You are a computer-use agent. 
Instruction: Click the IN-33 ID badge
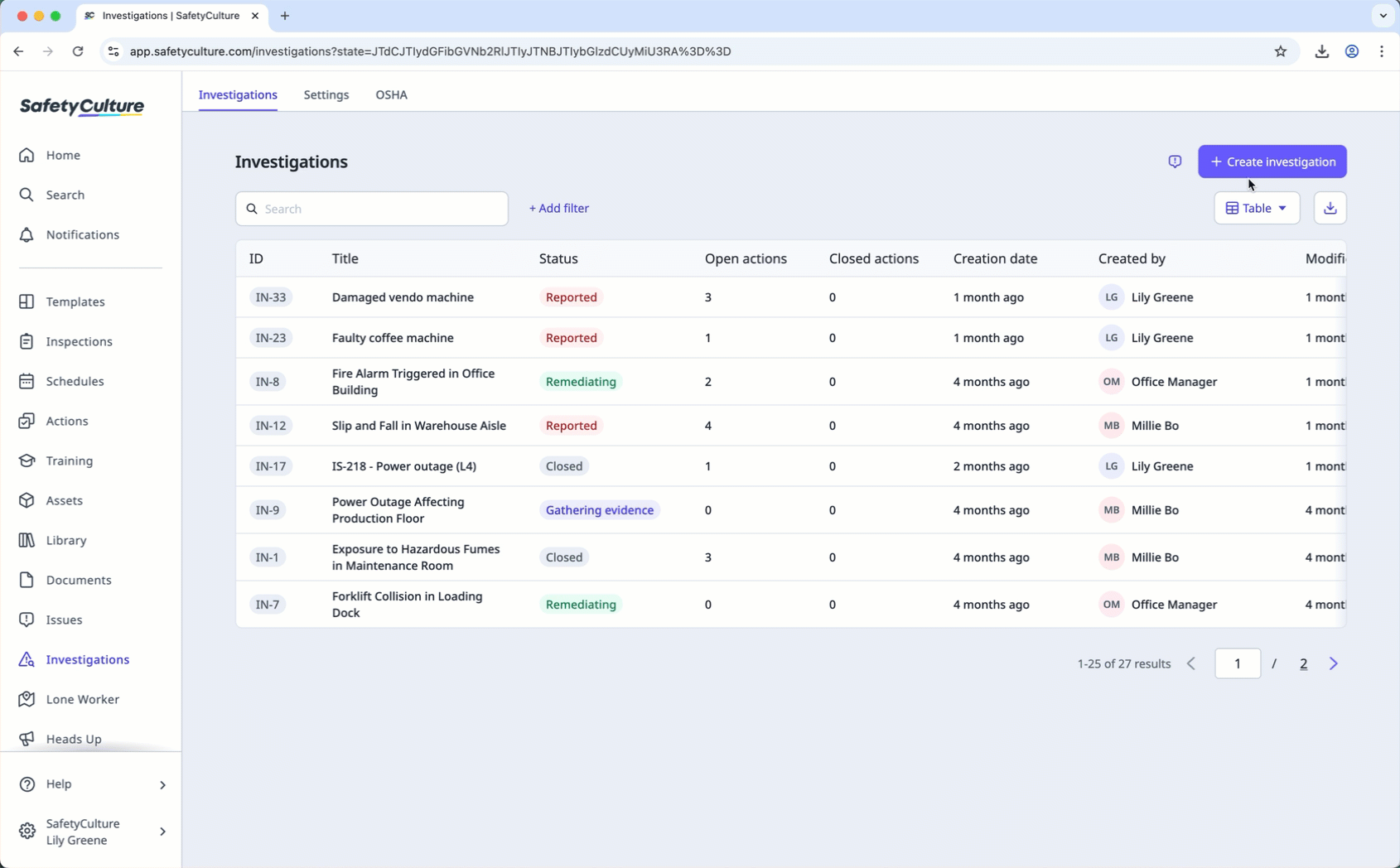click(x=271, y=297)
